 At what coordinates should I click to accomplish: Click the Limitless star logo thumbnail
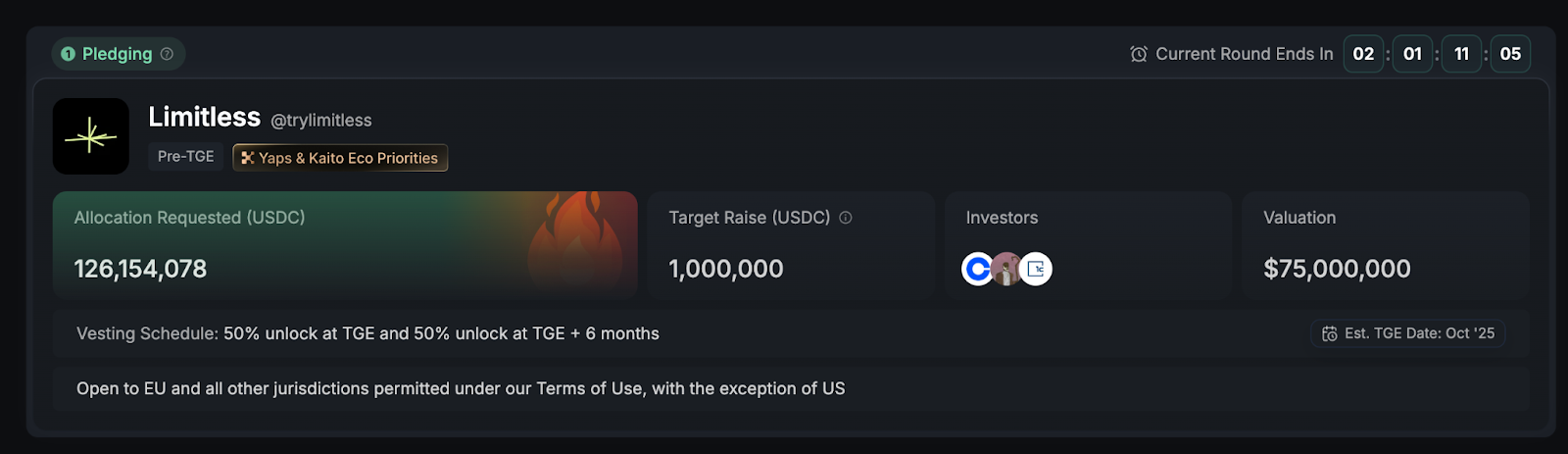click(91, 136)
